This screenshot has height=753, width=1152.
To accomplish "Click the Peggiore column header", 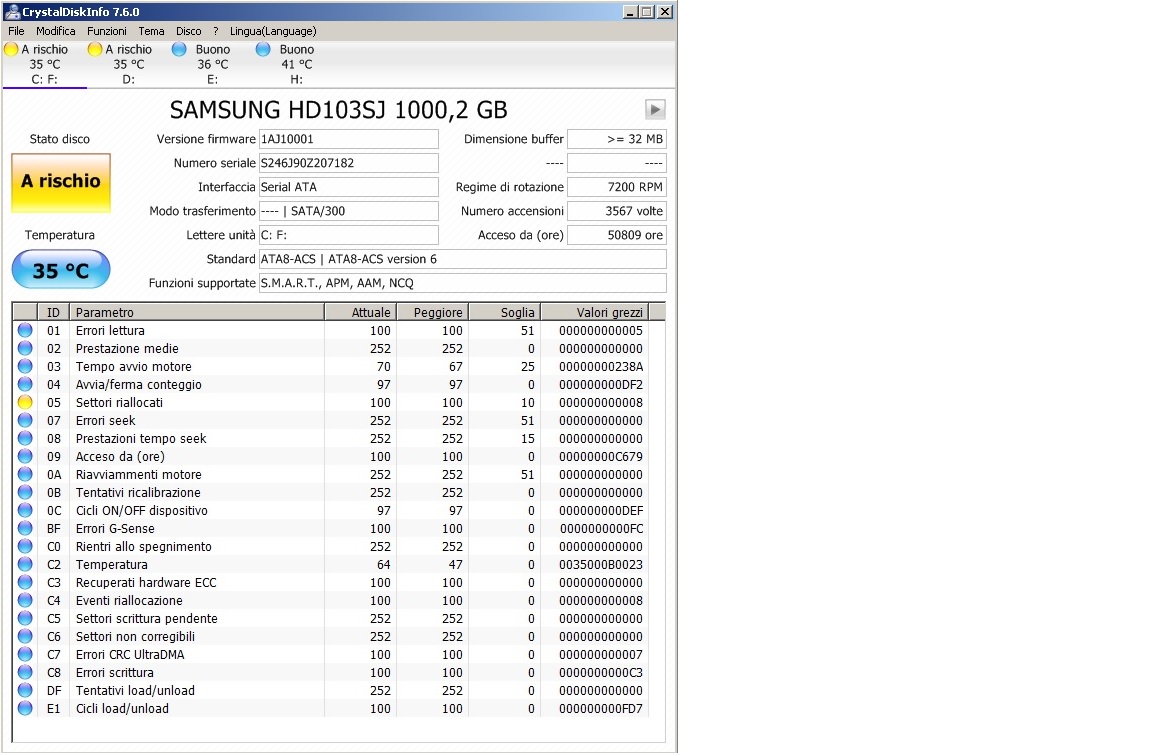I will tap(432, 312).
